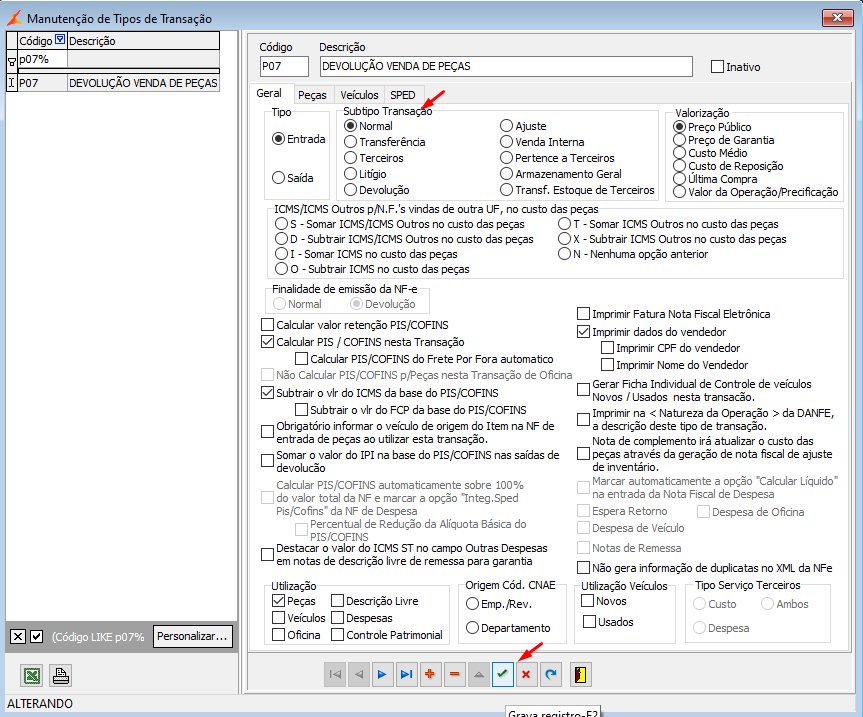863x717 pixels.
Task: Go to the first record
Action: click(335, 674)
